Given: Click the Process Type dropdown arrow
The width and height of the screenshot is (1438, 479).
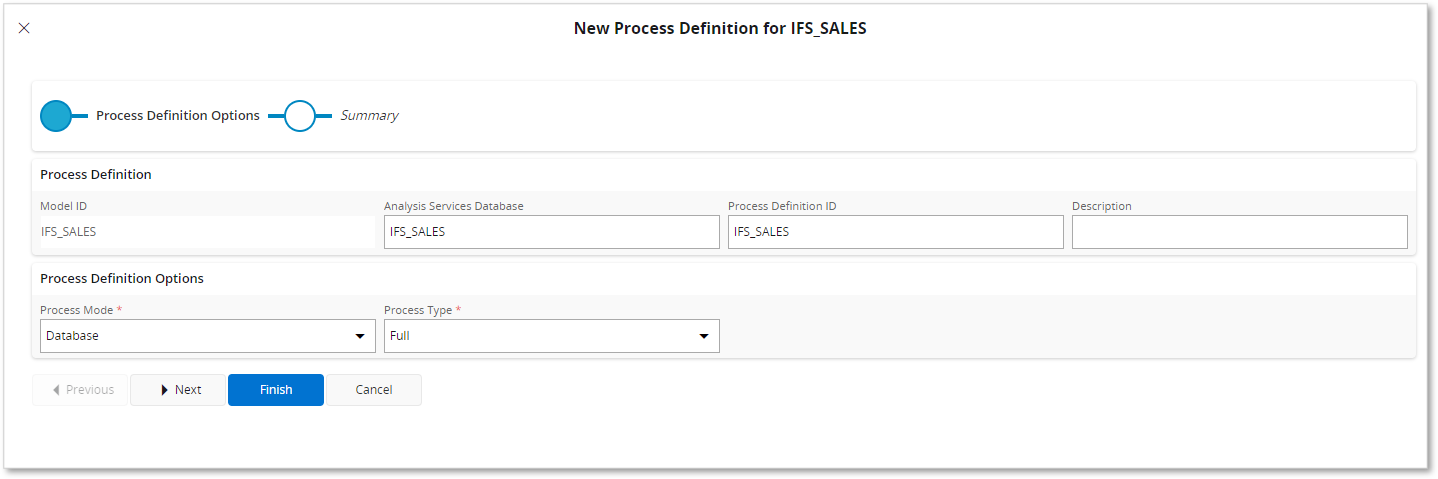Looking at the screenshot, I should tap(704, 336).
